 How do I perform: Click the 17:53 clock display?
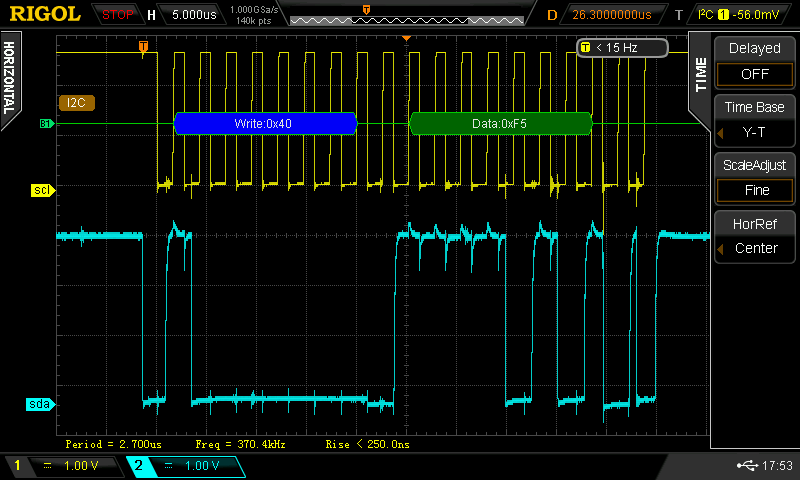(777, 465)
